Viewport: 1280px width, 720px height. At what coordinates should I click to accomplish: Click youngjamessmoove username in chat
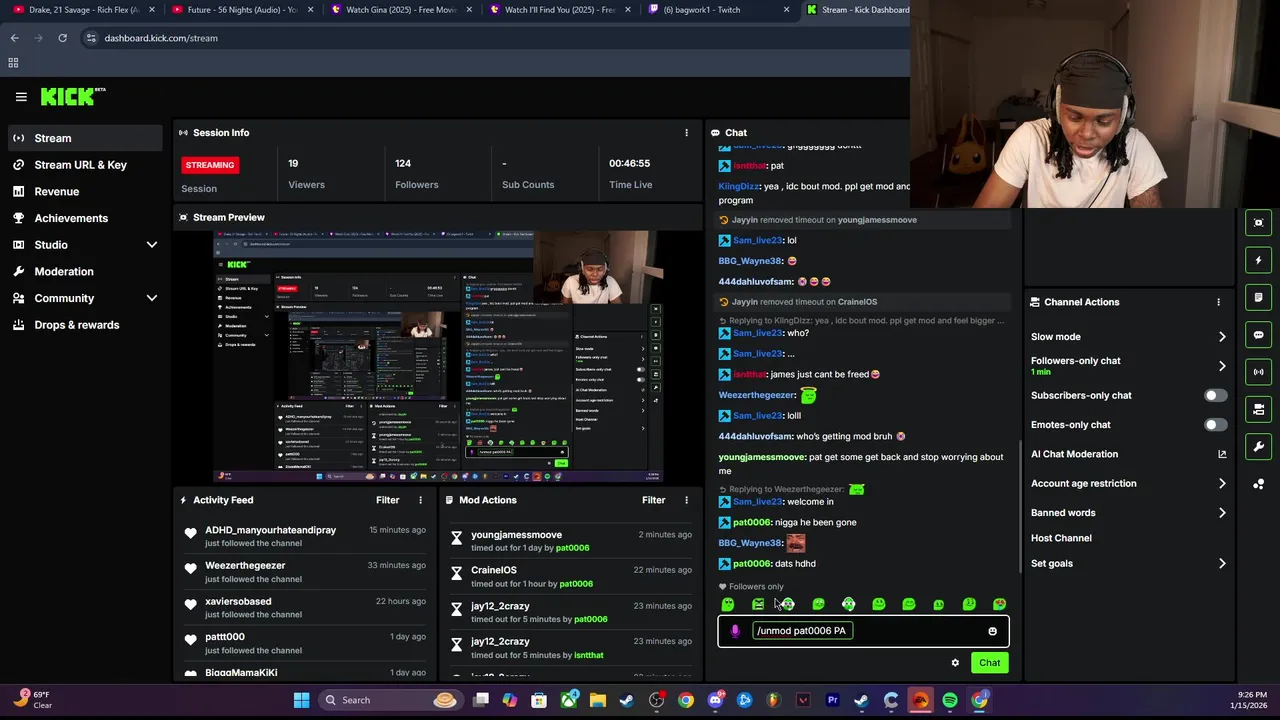pyautogui.click(x=762, y=457)
